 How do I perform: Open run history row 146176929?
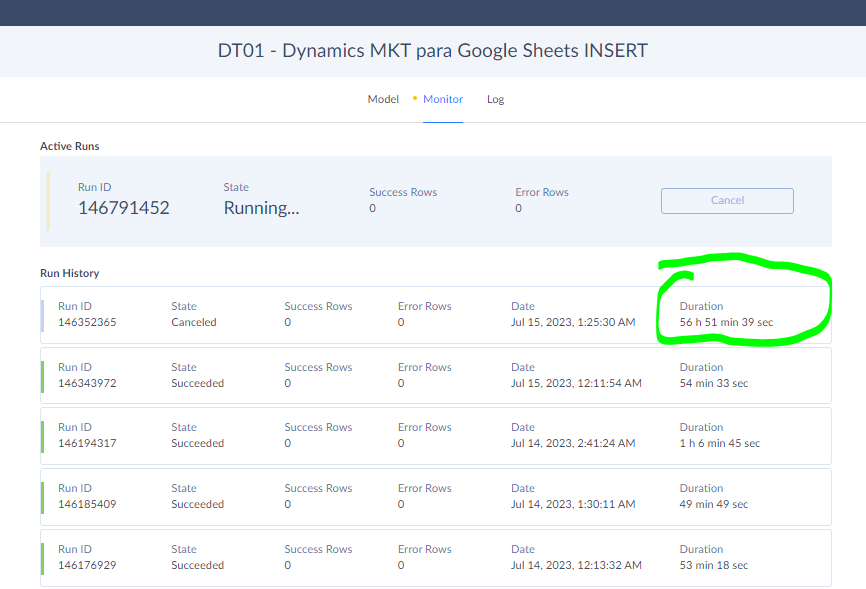pos(436,558)
